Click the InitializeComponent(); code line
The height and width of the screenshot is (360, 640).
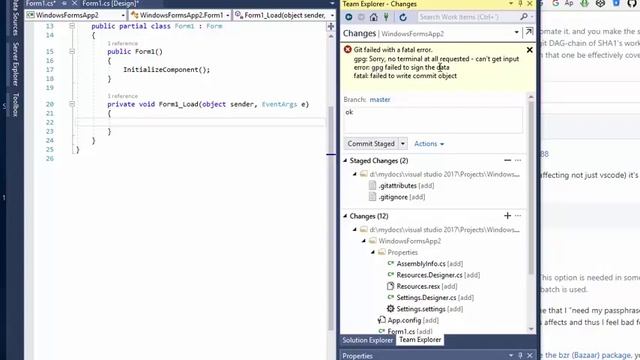coord(167,70)
